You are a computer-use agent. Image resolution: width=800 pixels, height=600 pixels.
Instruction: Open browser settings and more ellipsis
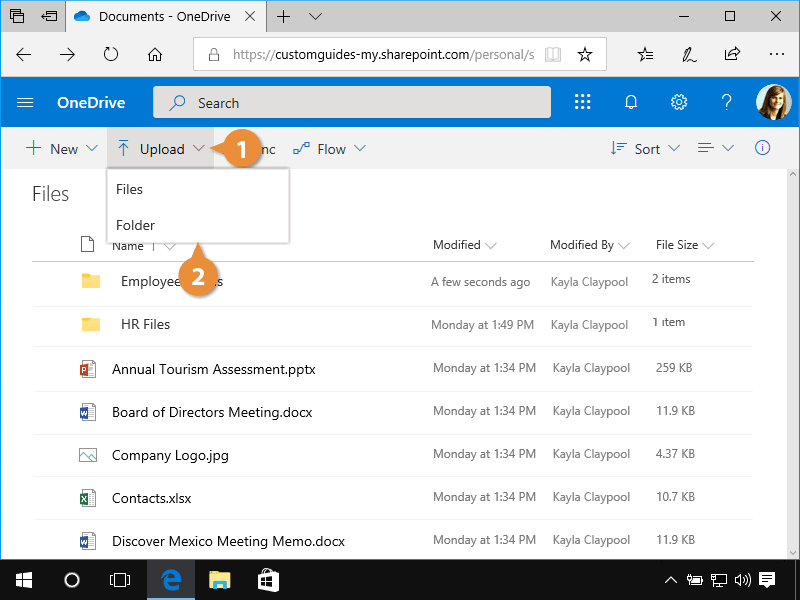[777, 54]
